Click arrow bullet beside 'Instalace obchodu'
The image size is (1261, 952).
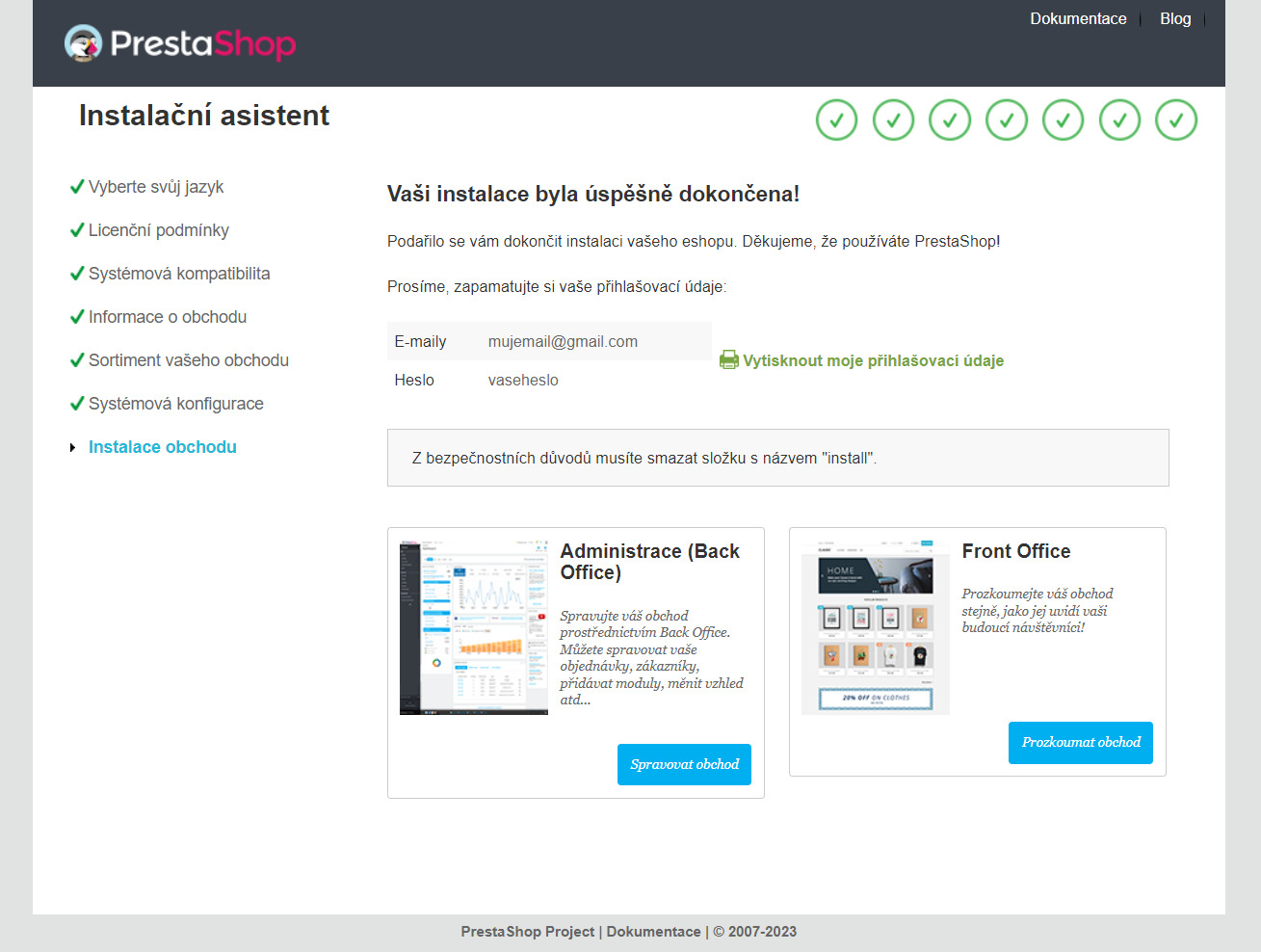pyautogui.click(x=72, y=447)
